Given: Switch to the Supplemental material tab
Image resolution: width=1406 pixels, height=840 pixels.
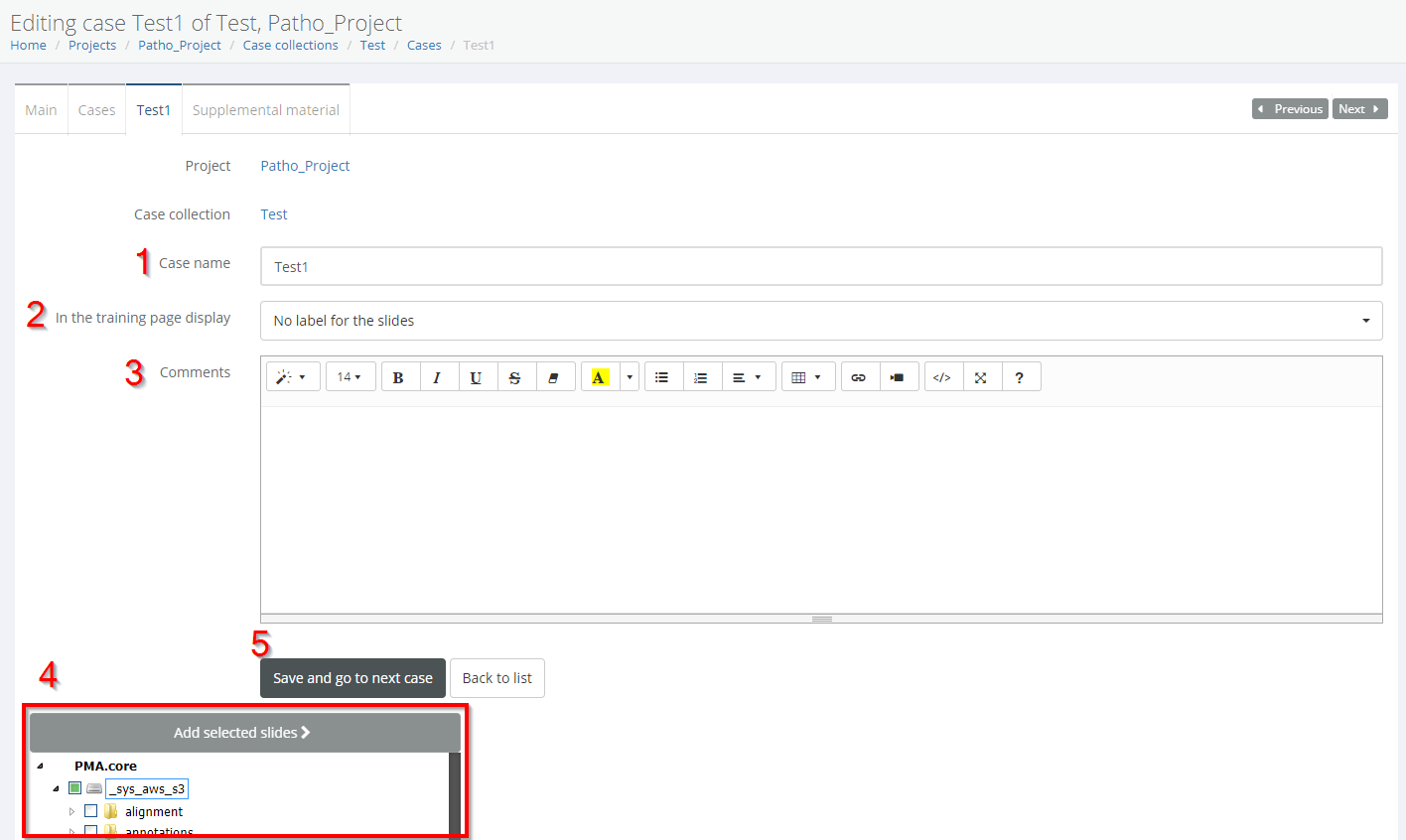Looking at the screenshot, I should (265, 110).
